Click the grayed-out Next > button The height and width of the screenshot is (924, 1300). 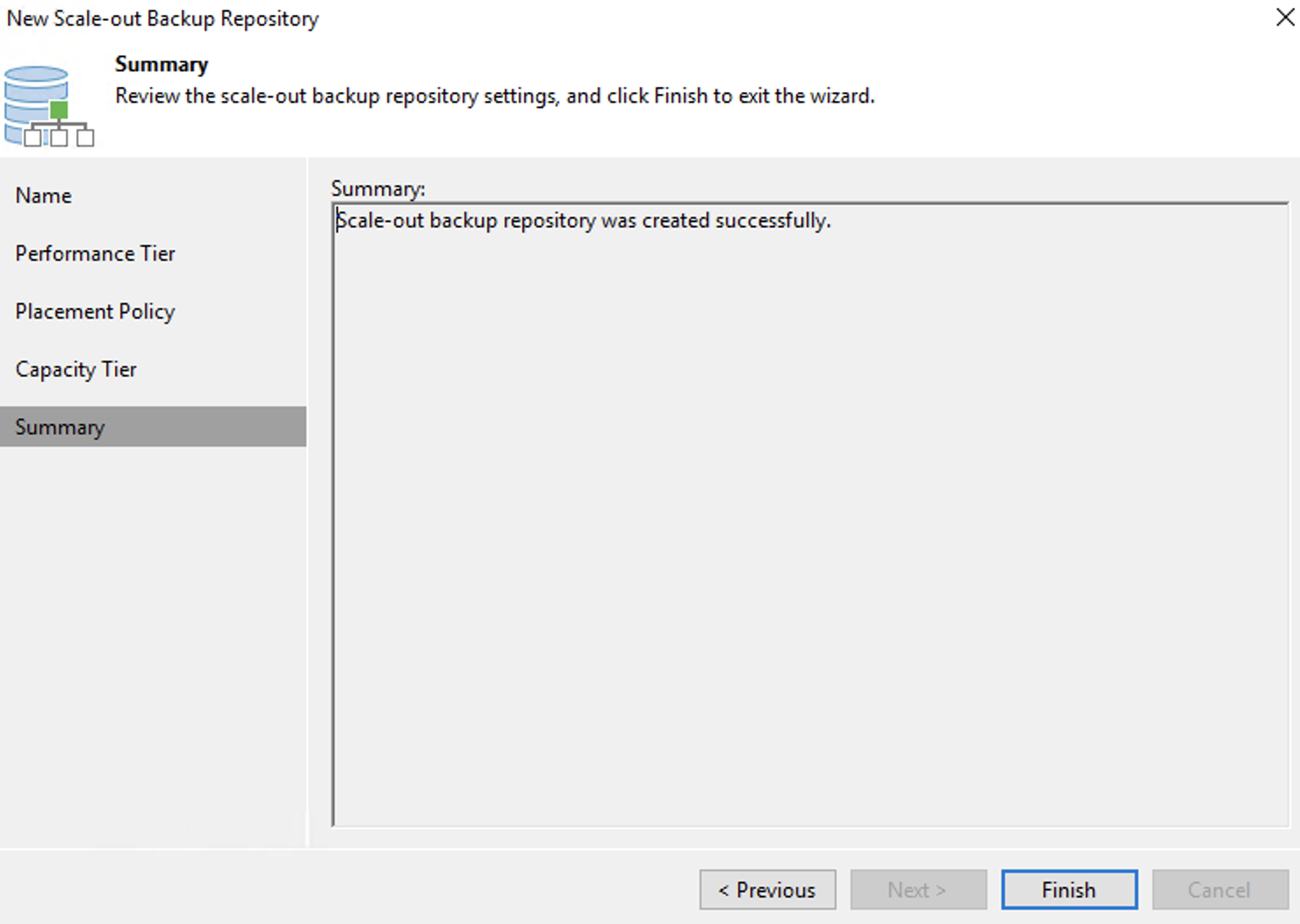(x=917, y=890)
